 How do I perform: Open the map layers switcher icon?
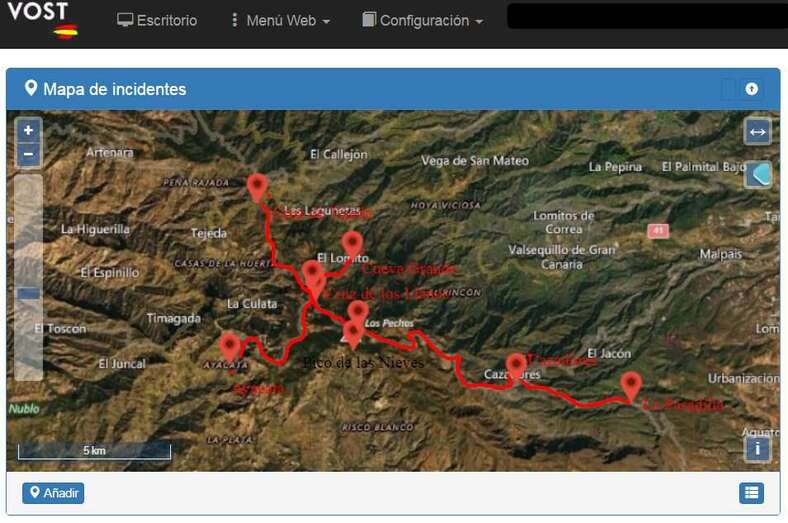tap(758, 175)
